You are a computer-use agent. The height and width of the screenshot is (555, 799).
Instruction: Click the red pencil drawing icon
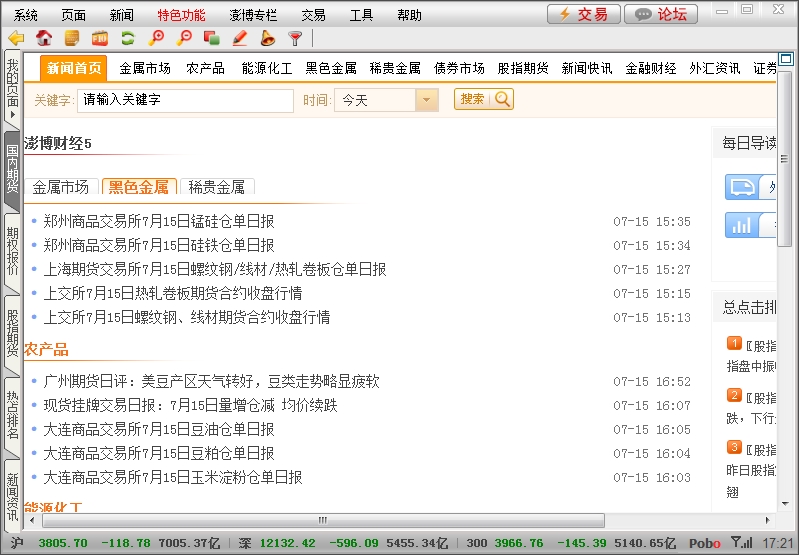click(239, 39)
